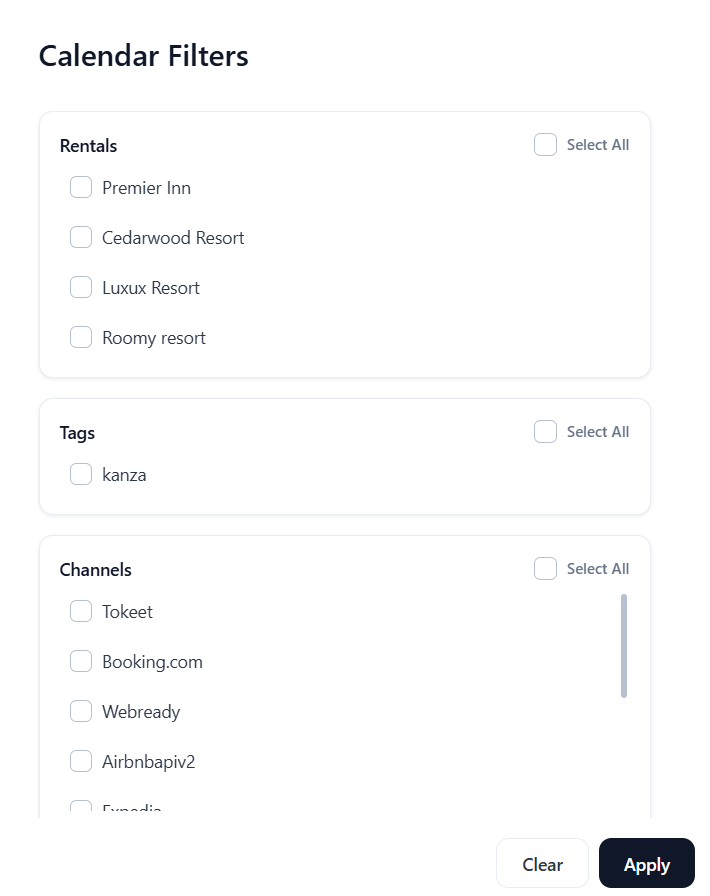
Task: Click the Channels list scrollbar
Action: pos(624,646)
